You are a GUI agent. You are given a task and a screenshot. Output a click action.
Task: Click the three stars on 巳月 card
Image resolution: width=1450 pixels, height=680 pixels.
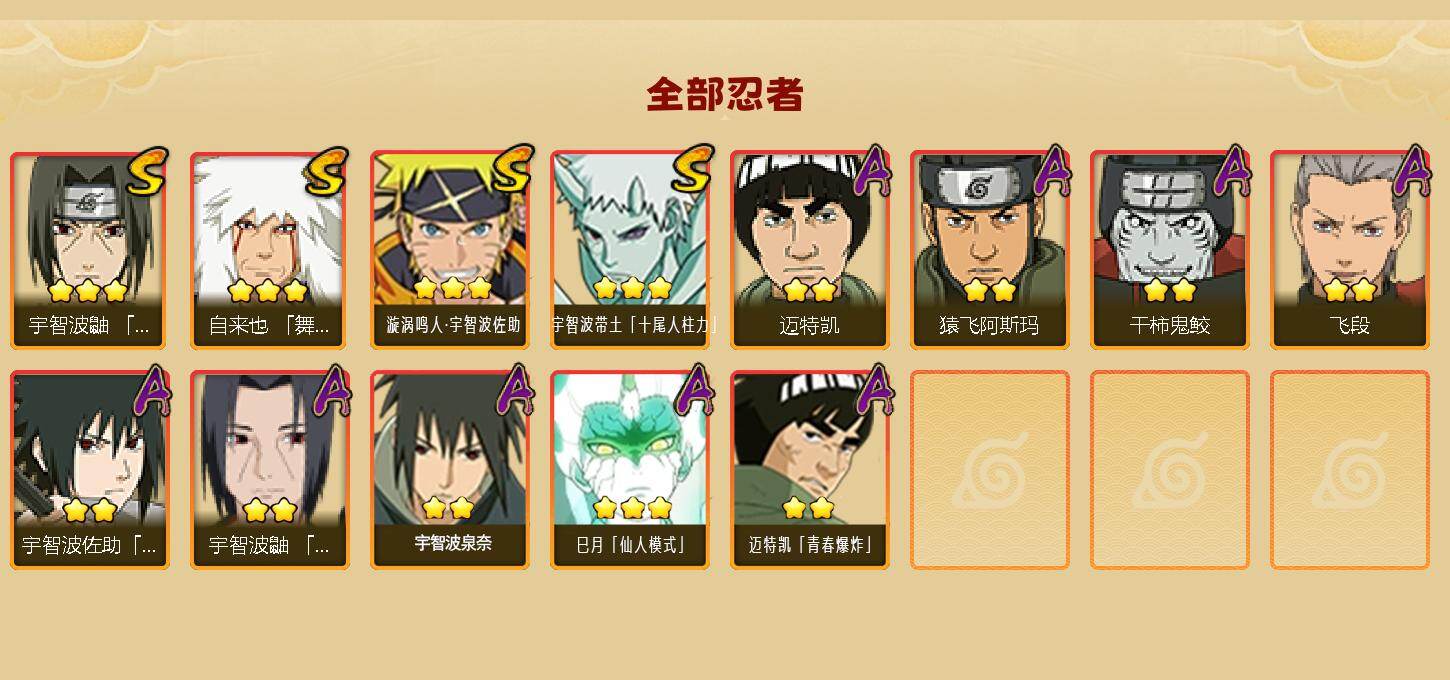[x=632, y=508]
